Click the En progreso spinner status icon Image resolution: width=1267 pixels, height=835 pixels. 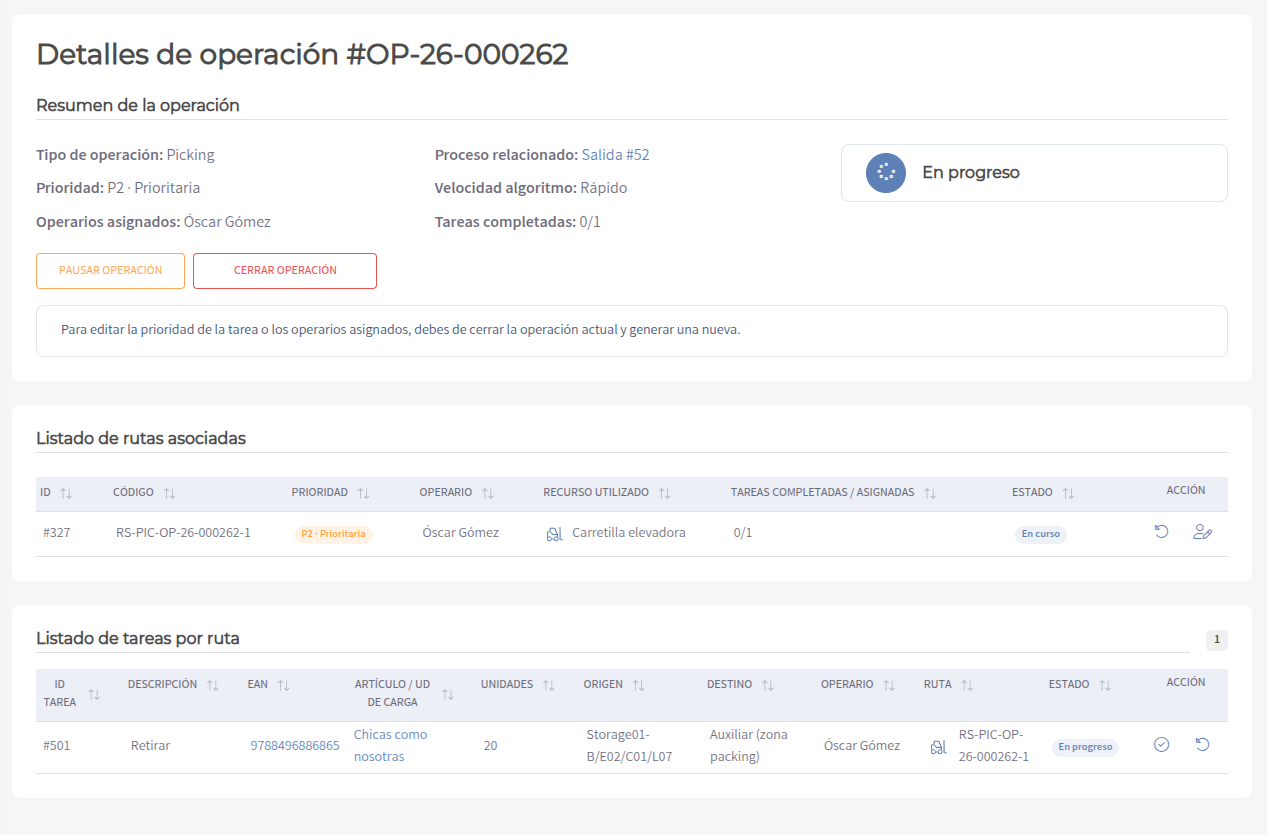pos(886,173)
